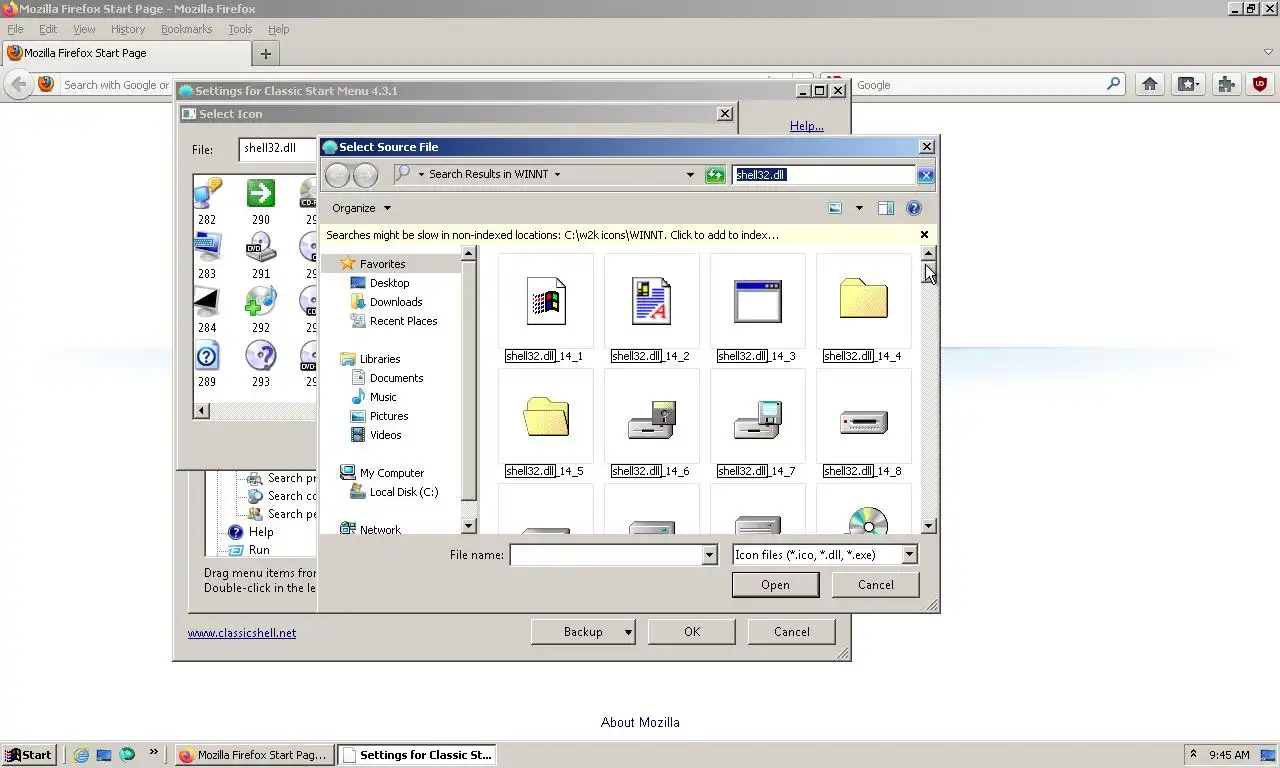Image resolution: width=1280 pixels, height=768 pixels.
Task: Cancel the Select Source File dialog
Action: [x=876, y=585]
